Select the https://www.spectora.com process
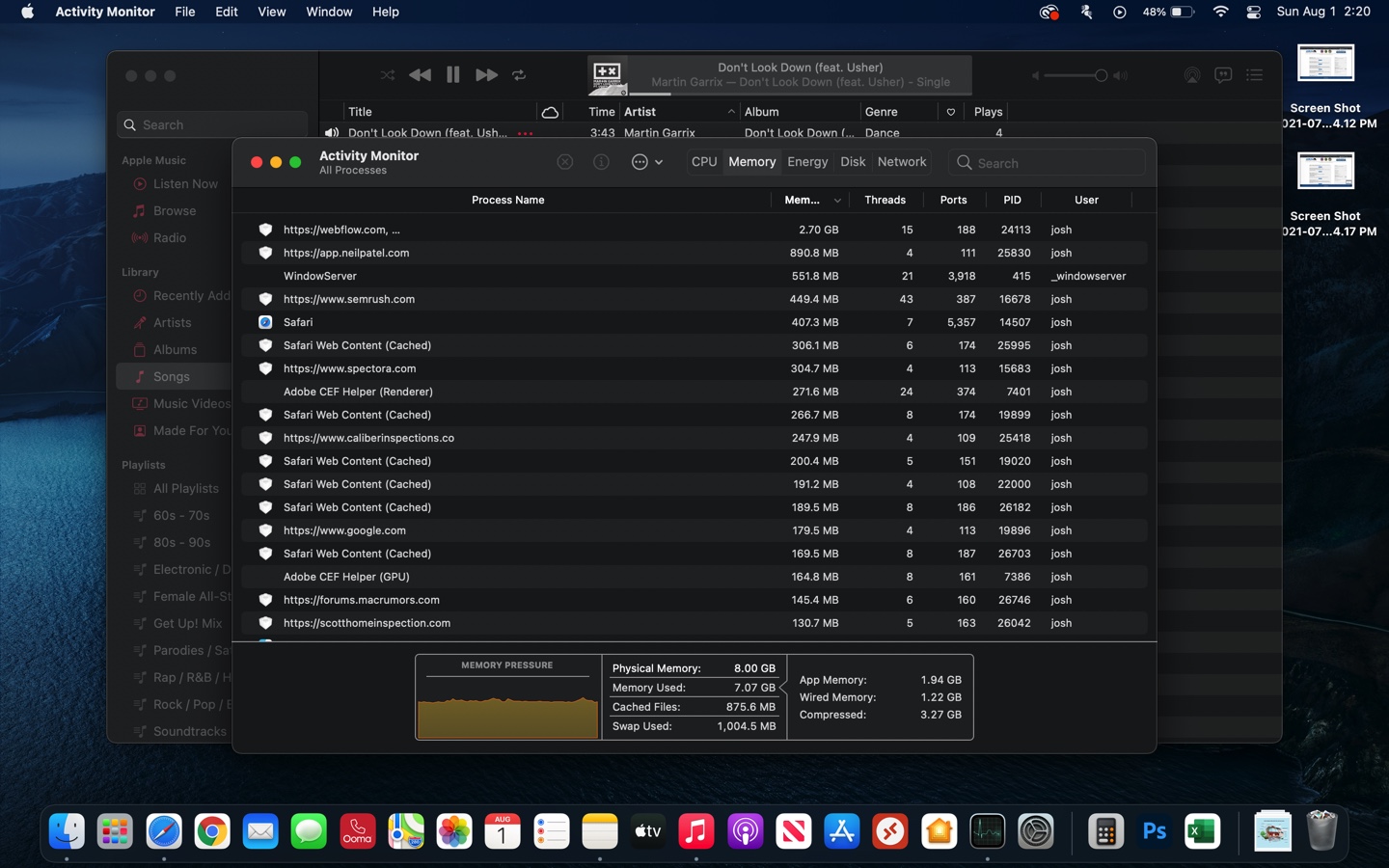The width and height of the screenshot is (1389, 868). tap(694, 368)
